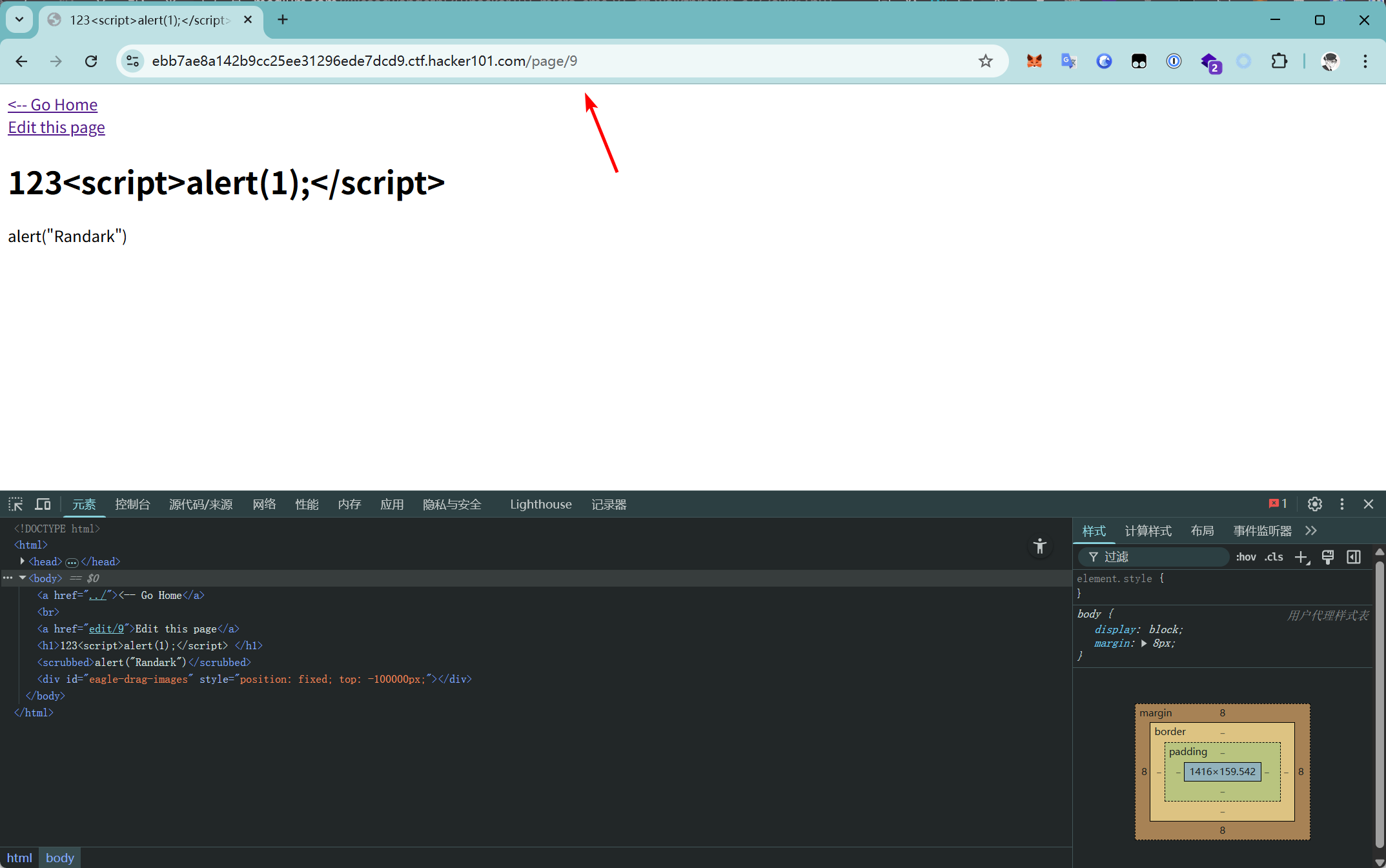1386x868 pixels.
Task: Switch to the 内存 tab
Action: [349, 504]
